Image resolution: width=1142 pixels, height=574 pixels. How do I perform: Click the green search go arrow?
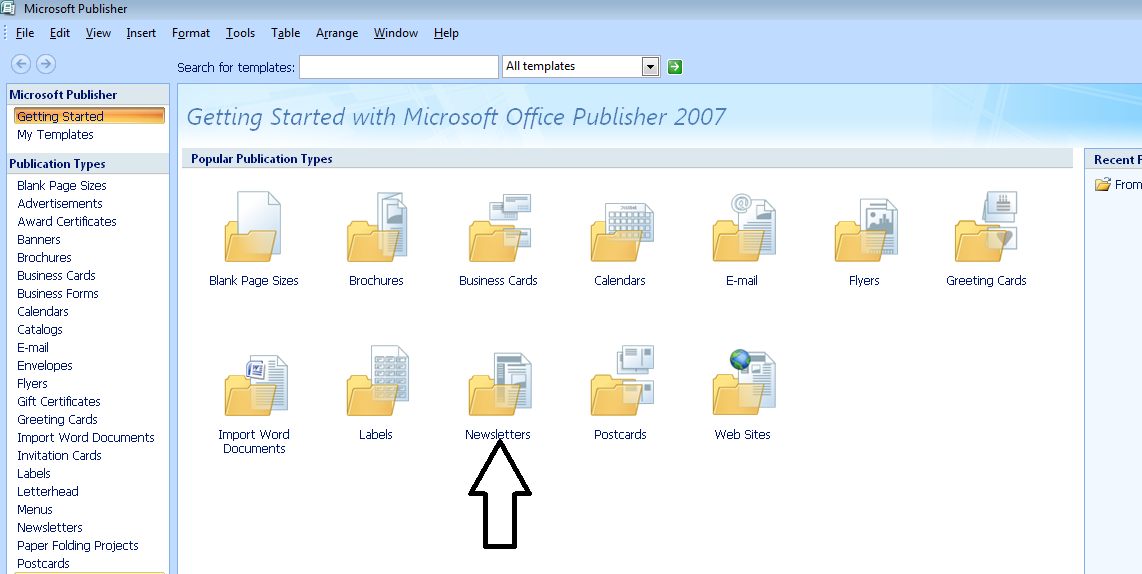tap(675, 67)
